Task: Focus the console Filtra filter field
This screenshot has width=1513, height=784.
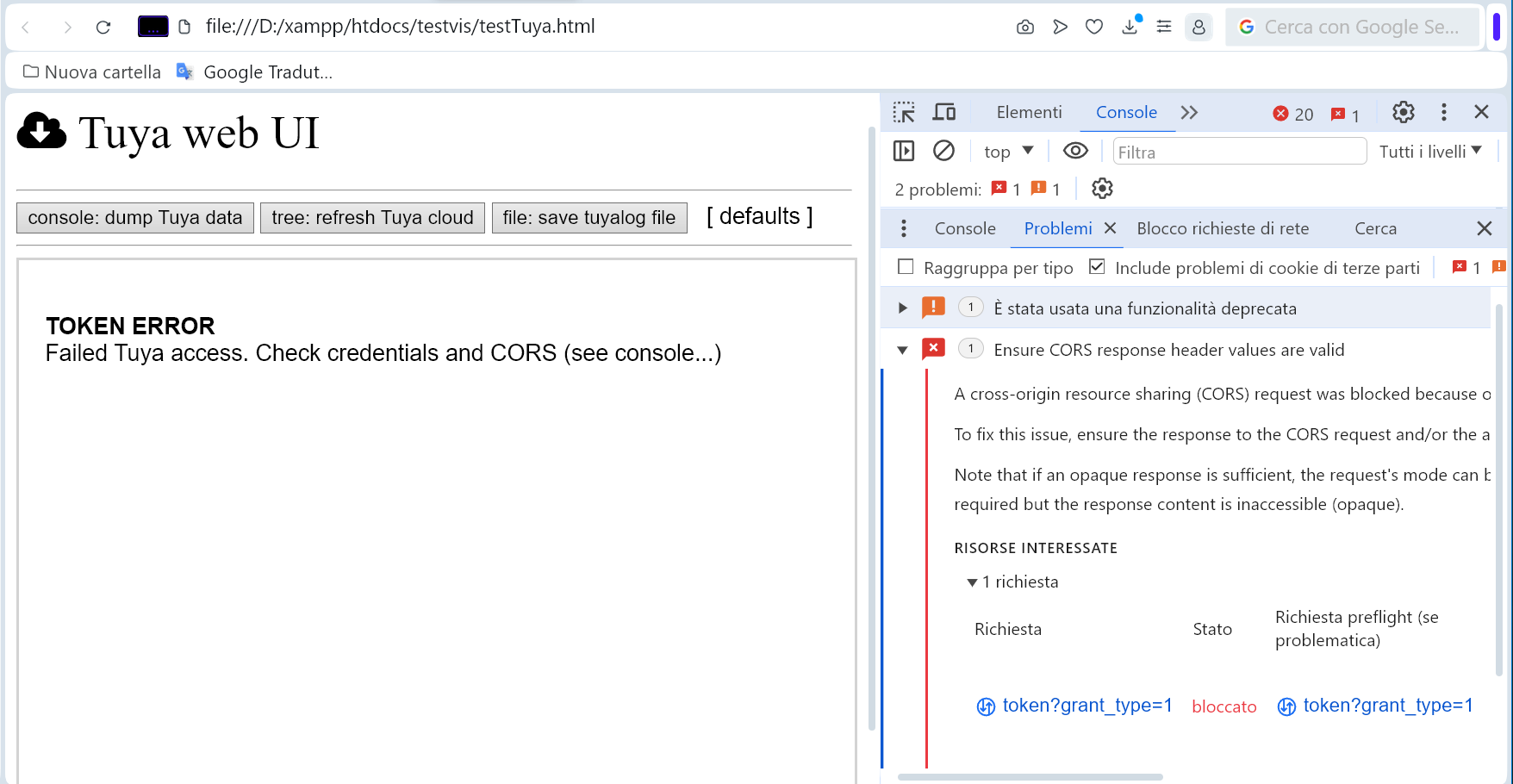Action: pos(1239,152)
